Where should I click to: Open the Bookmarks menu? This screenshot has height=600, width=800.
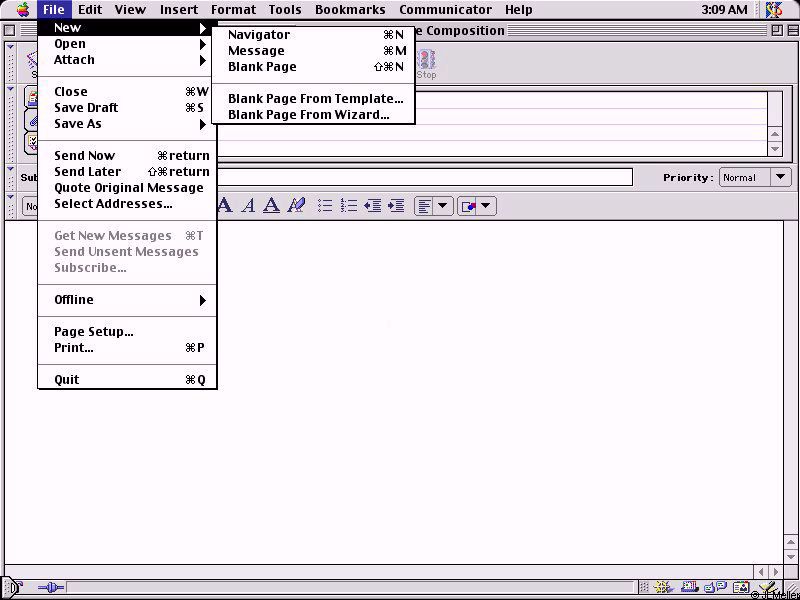tap(350, 9)
